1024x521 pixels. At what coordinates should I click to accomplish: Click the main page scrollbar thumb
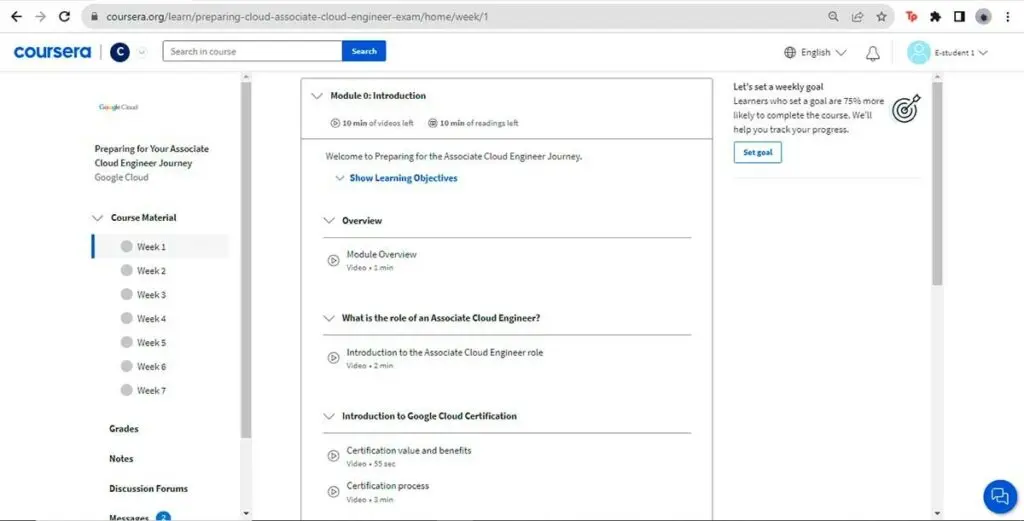point(938,183)
